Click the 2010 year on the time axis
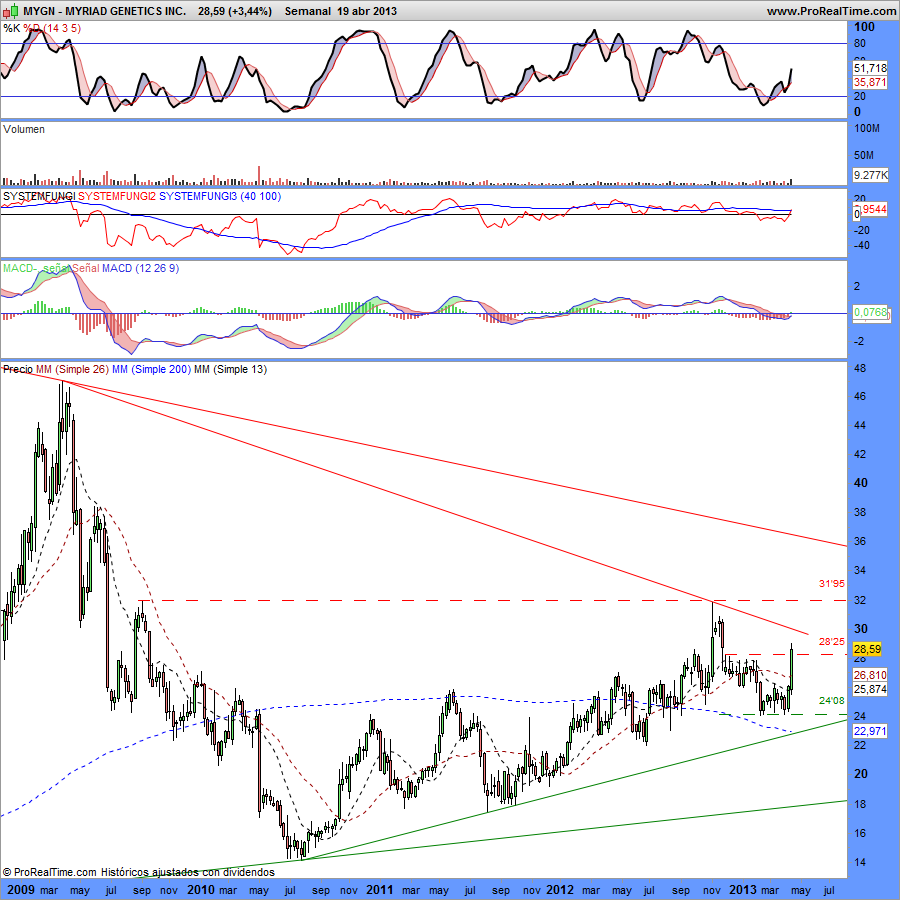Viewport: 900px width, 900px height. [x=201, y=890]
